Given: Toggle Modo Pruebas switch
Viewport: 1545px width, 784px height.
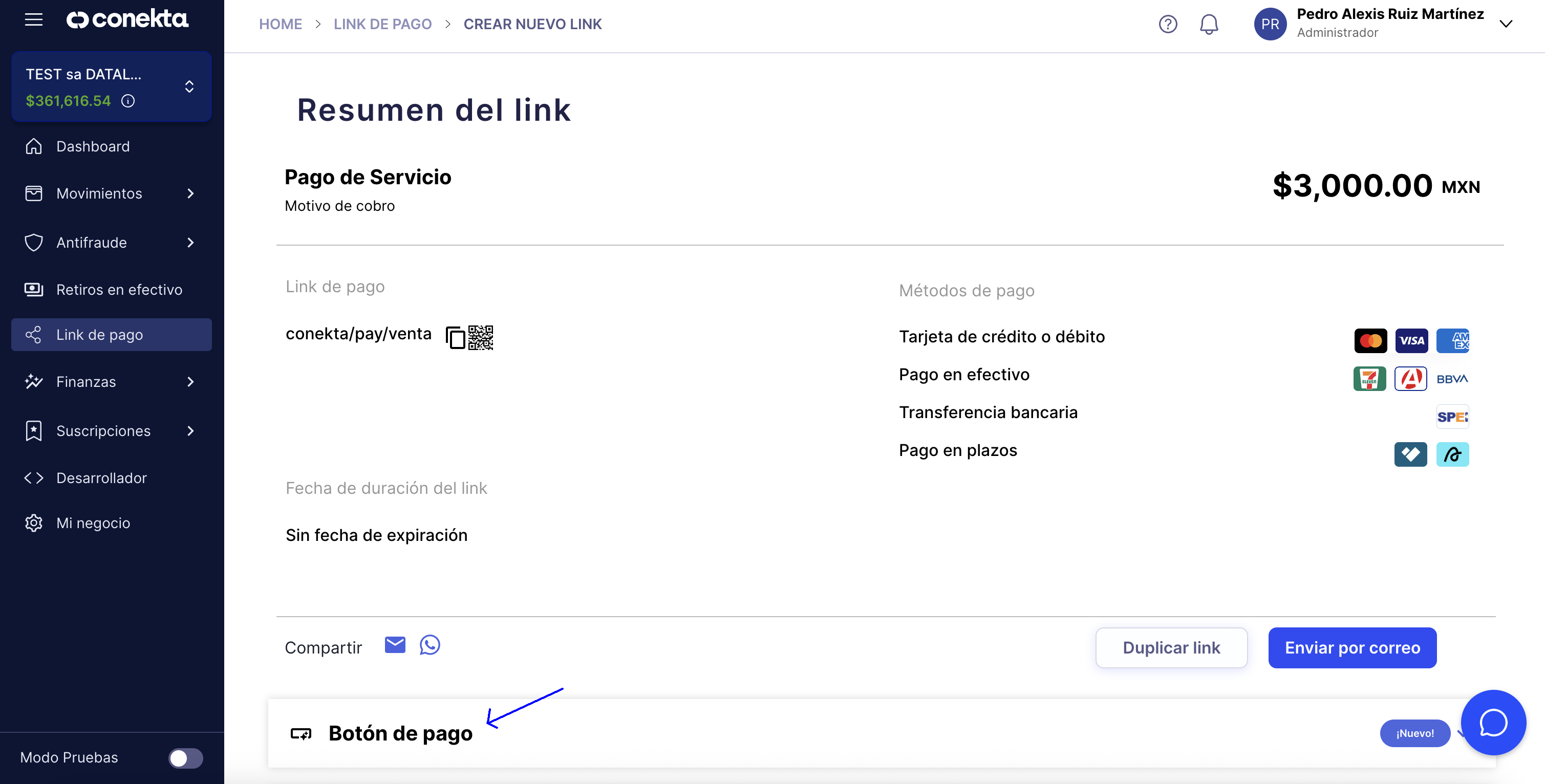Looking at the screenshot, I should [x=185, y=758].
